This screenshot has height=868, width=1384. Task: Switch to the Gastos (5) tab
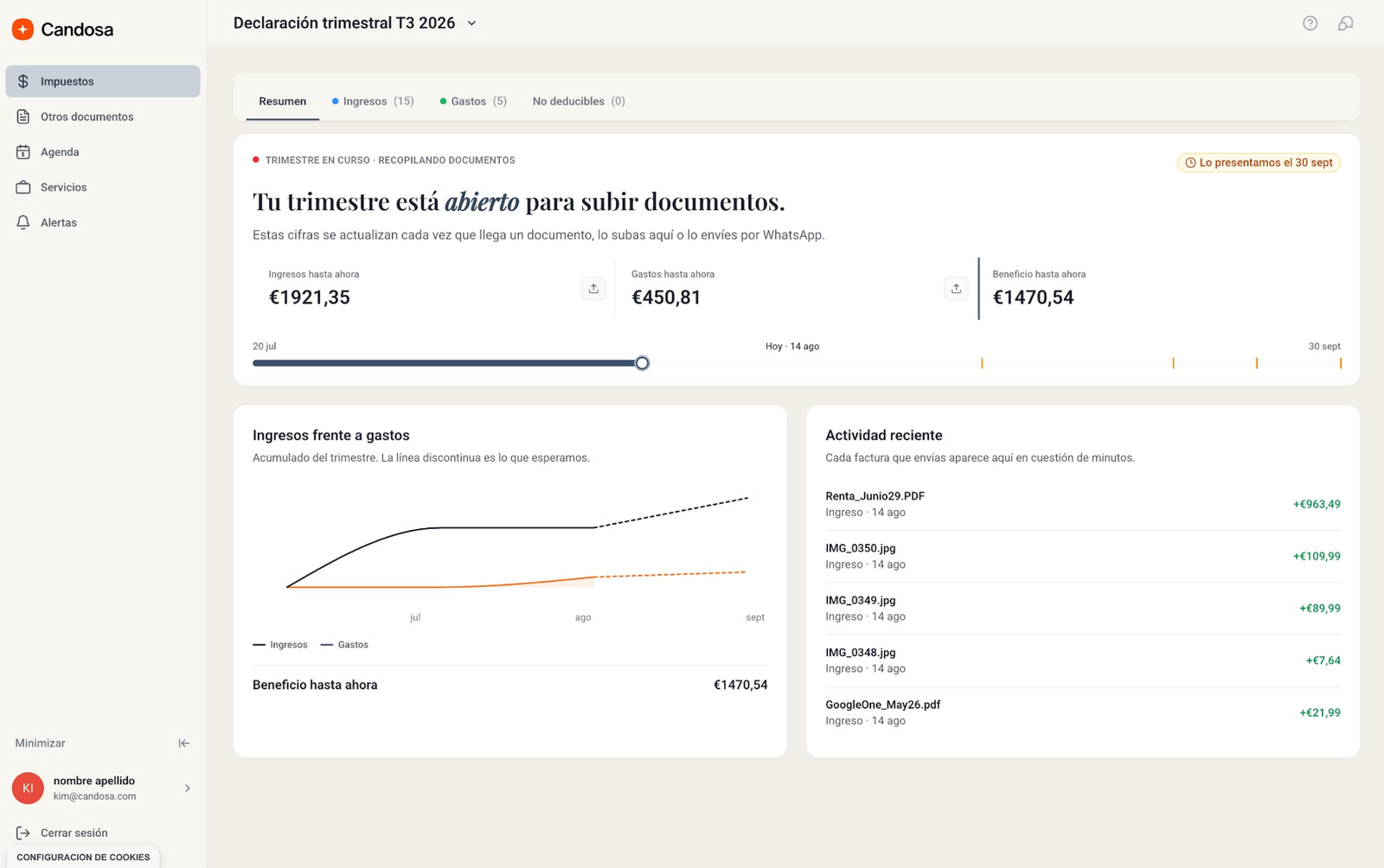click(x=473, y=101)
